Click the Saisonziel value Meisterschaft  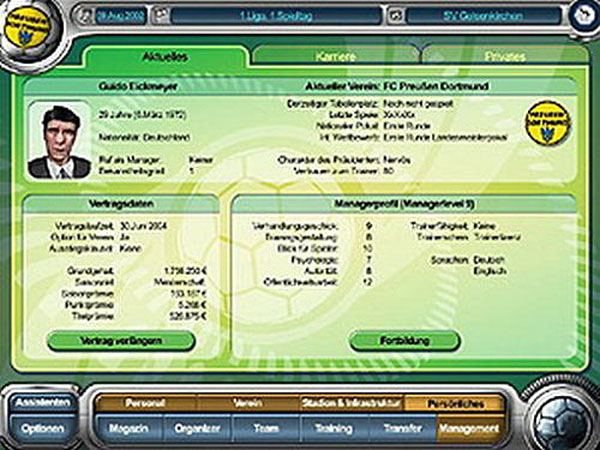[180, 282]
